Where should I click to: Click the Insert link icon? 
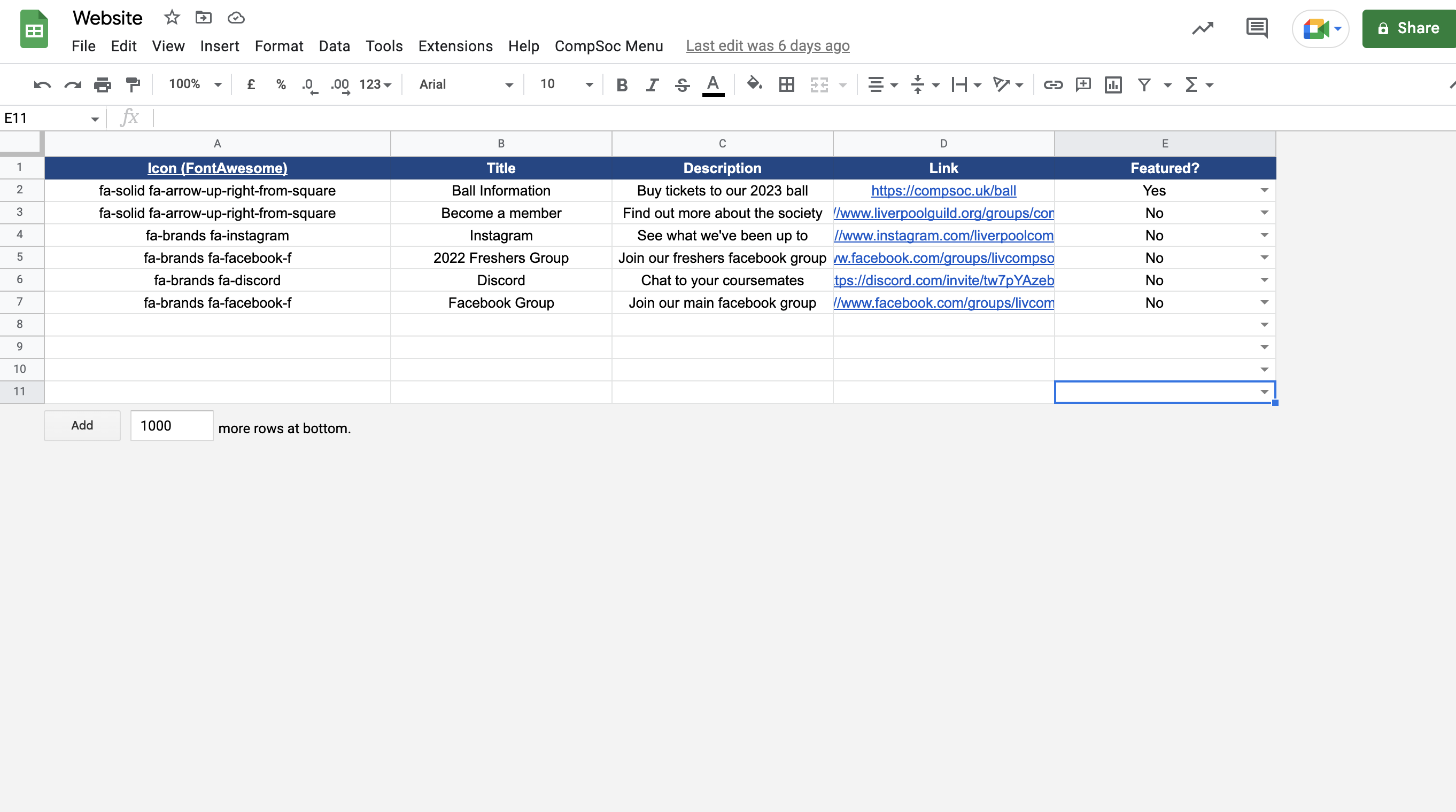pyautogui.click(x=1053, y=85)
